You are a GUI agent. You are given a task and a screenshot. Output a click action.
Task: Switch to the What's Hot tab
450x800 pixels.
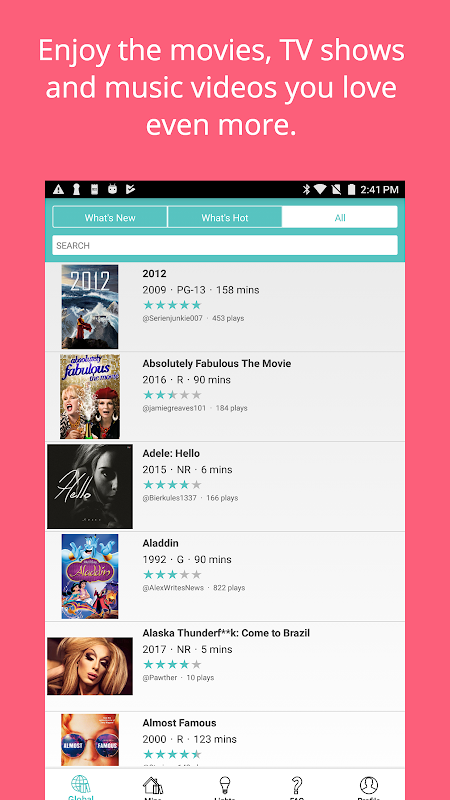pos(224,217)
